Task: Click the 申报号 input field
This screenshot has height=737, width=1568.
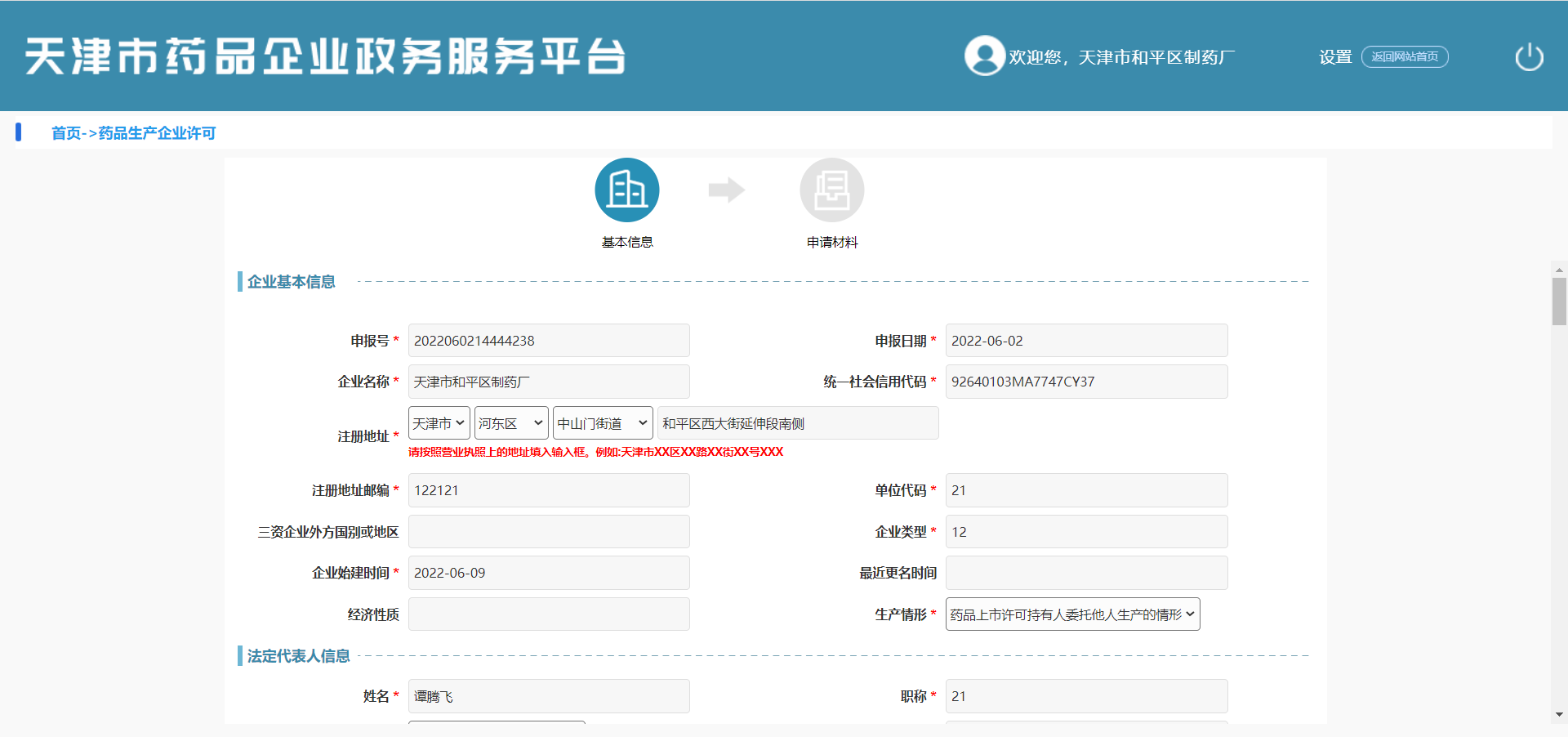Action: (548, 341)
